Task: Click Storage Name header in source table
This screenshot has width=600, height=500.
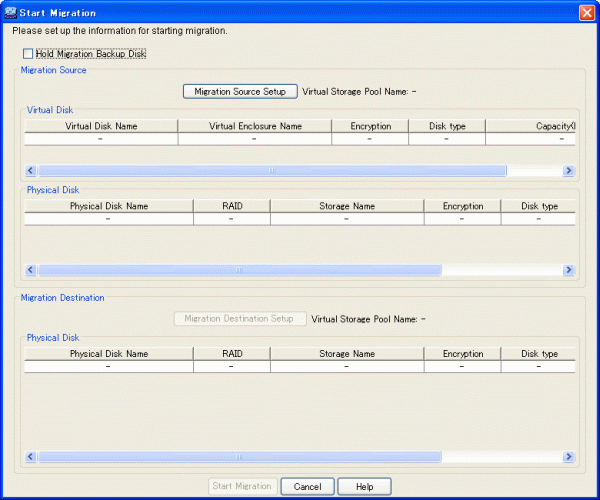Action: tap(346, 206)
